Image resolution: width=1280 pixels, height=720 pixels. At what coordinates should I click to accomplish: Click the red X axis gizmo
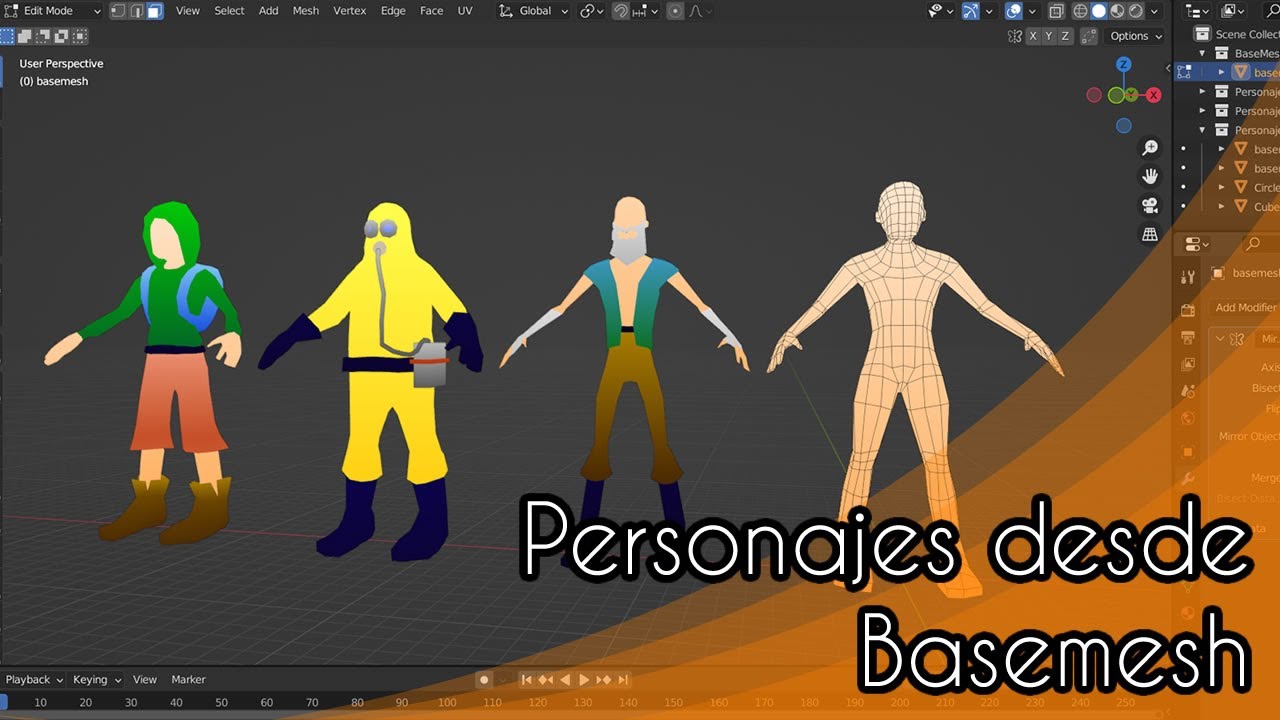1154,95
